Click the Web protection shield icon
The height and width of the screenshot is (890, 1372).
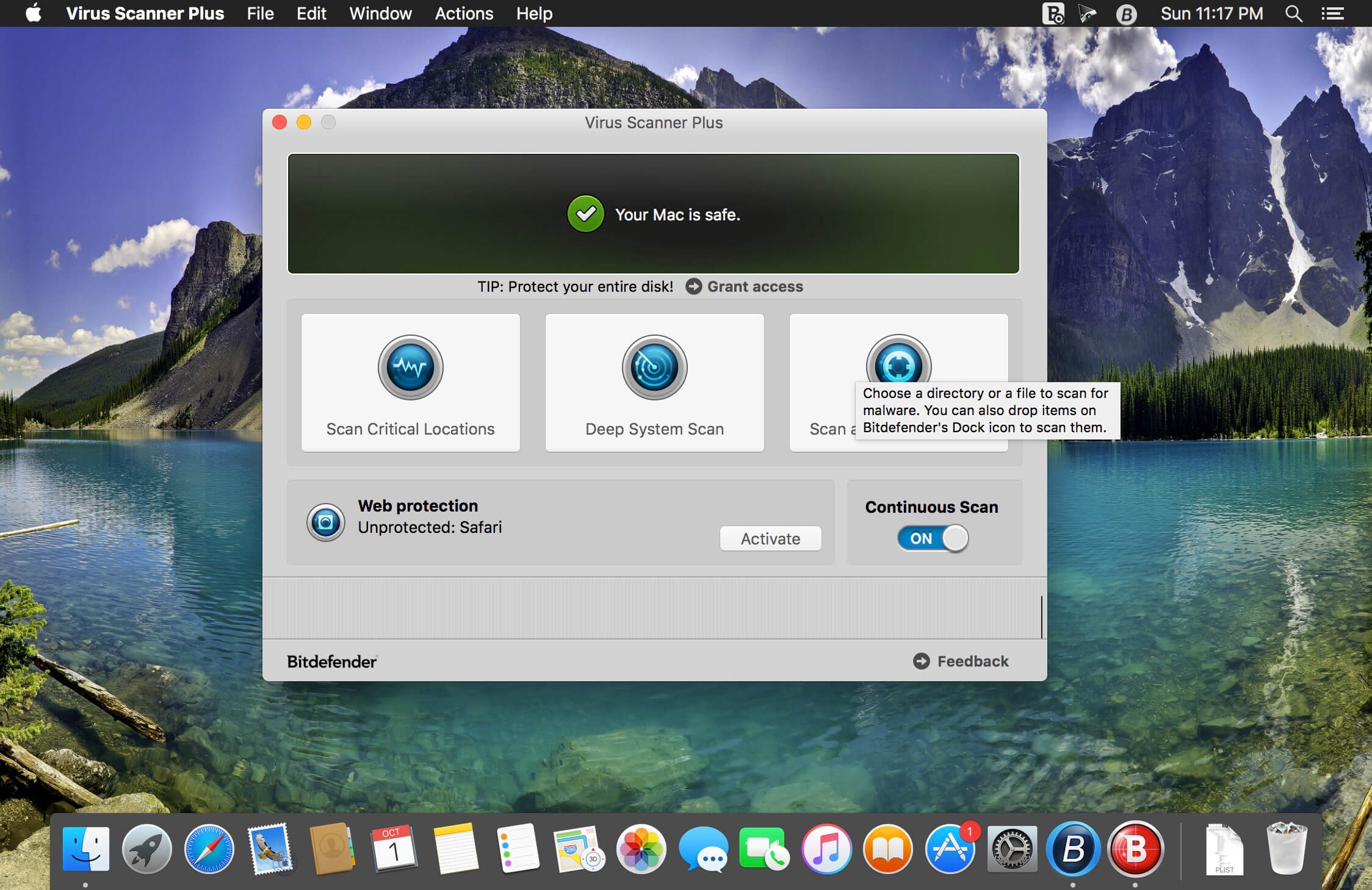[x=325, y=523]
